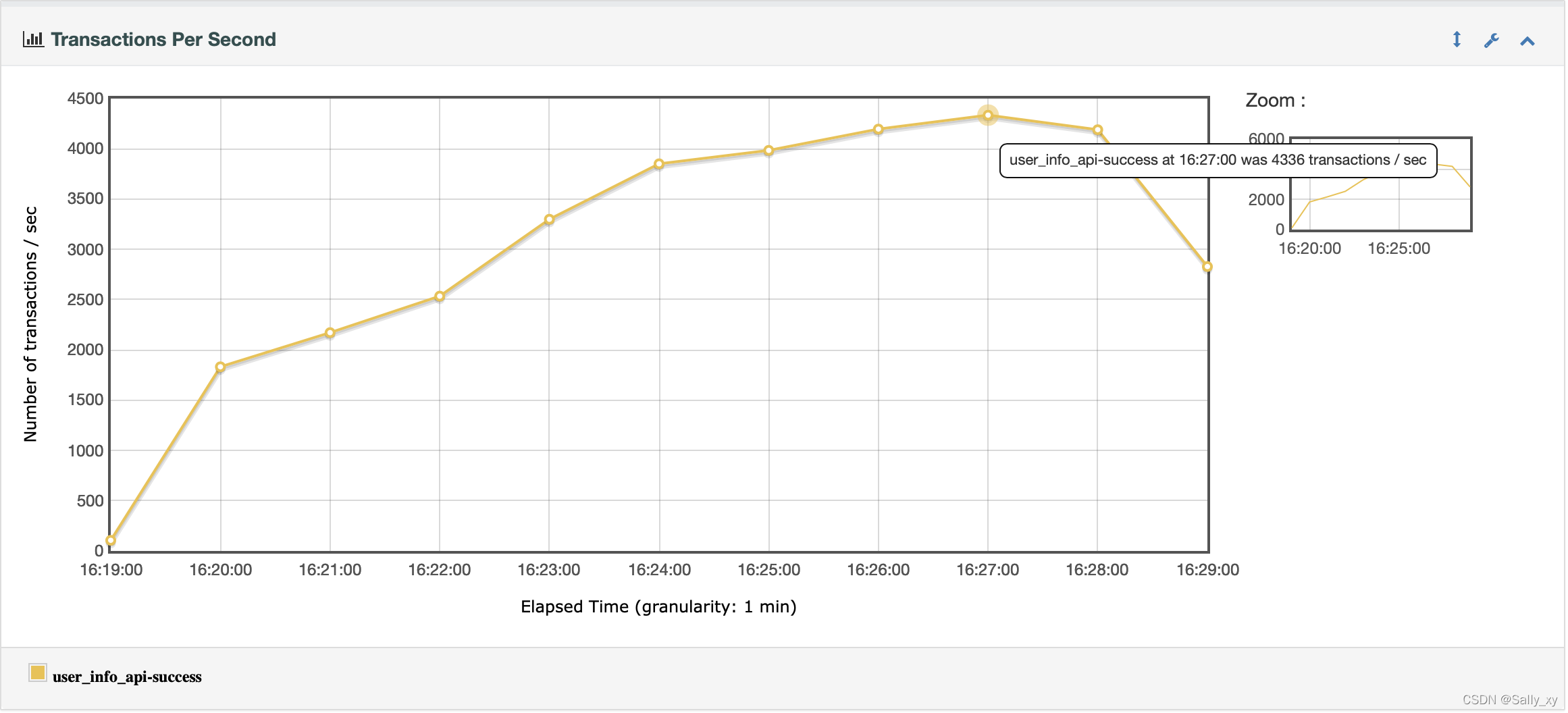Click the Elapsed Time axis label
The width and height of the screenshot is (1568, 713).
(x=658, y=606)
